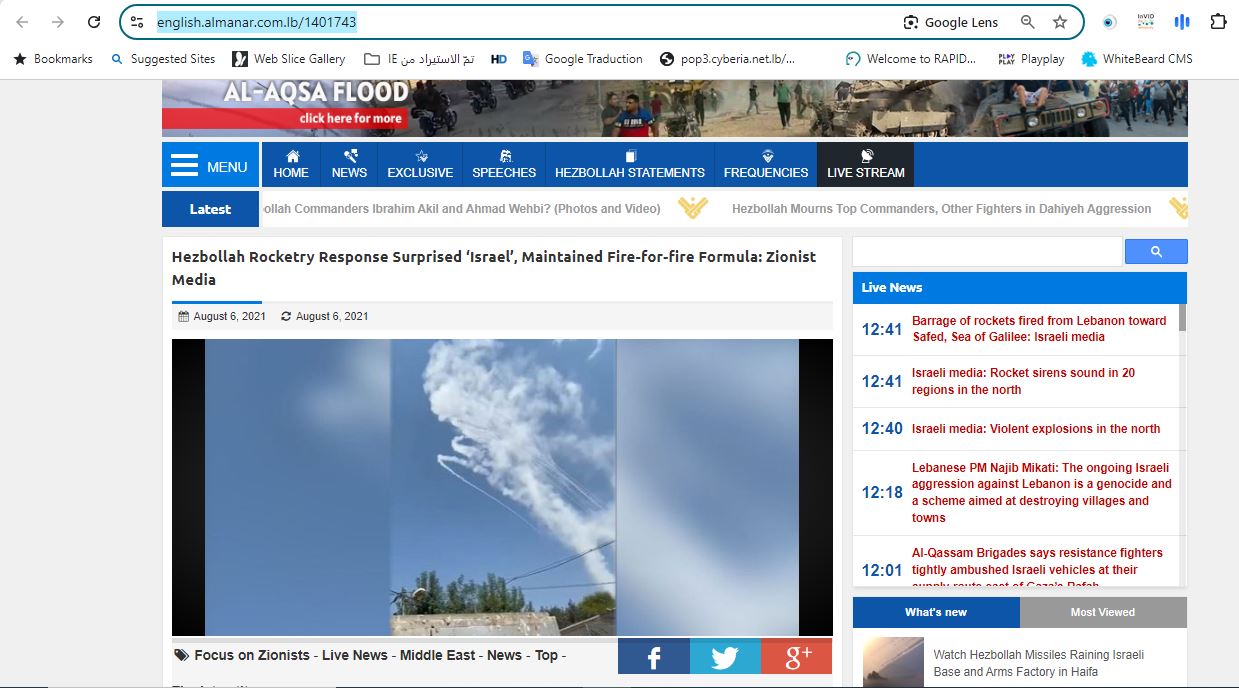This screenshot has height=688, width=1239.
Task: Open the browser extensions puzzle icon
Action: click(x=1218, y=22)
